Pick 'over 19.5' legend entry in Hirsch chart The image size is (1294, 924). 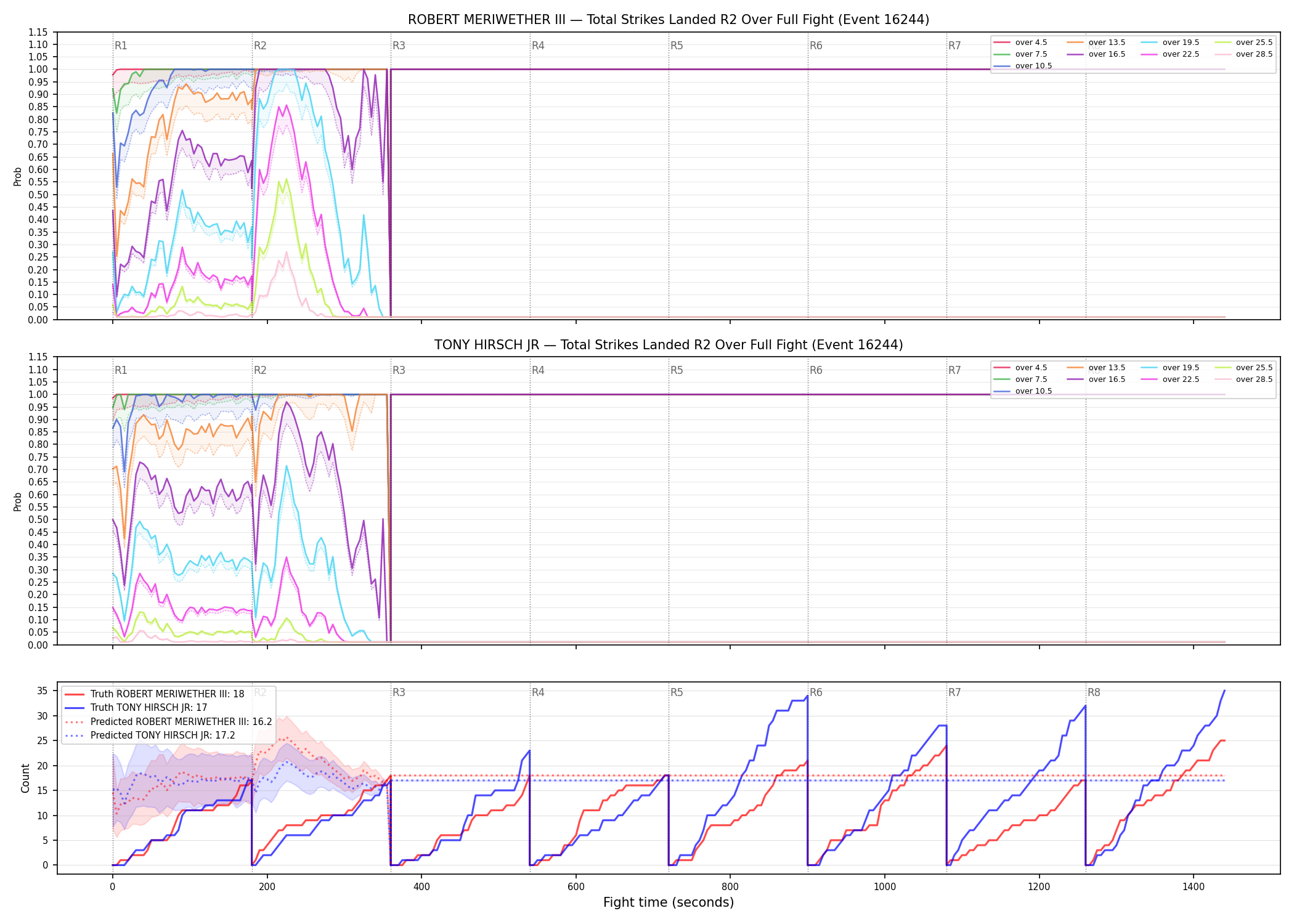click(1170, 368)
